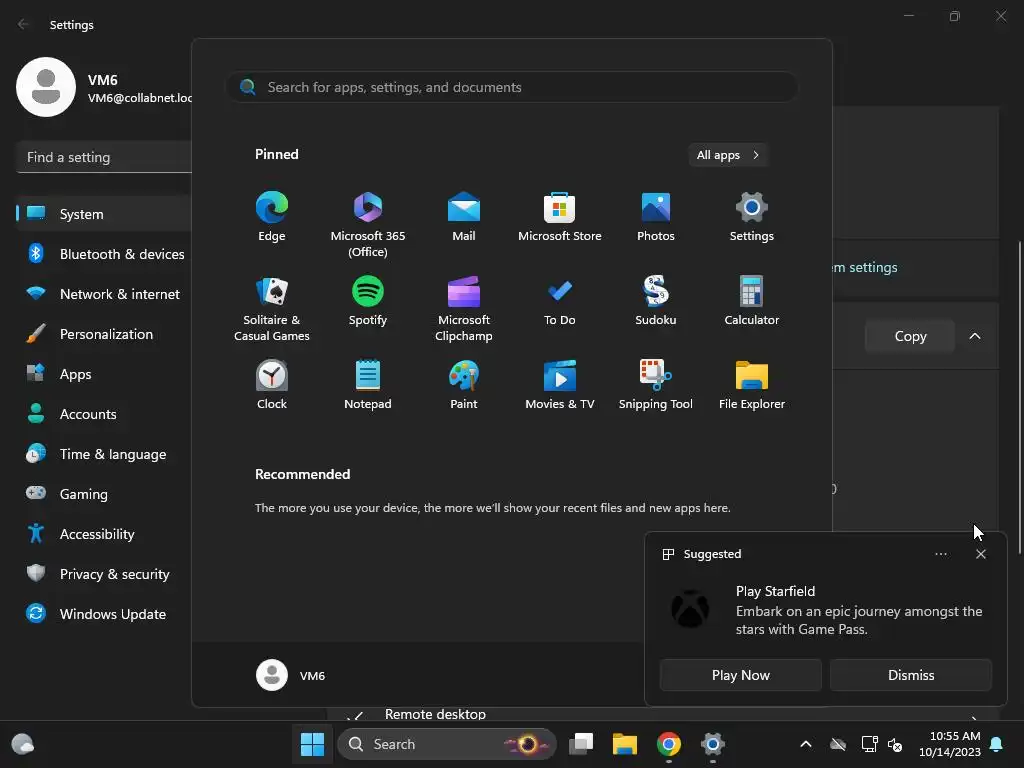Go to Windows Update settings

pyautogui.click(x=104, y=614)
